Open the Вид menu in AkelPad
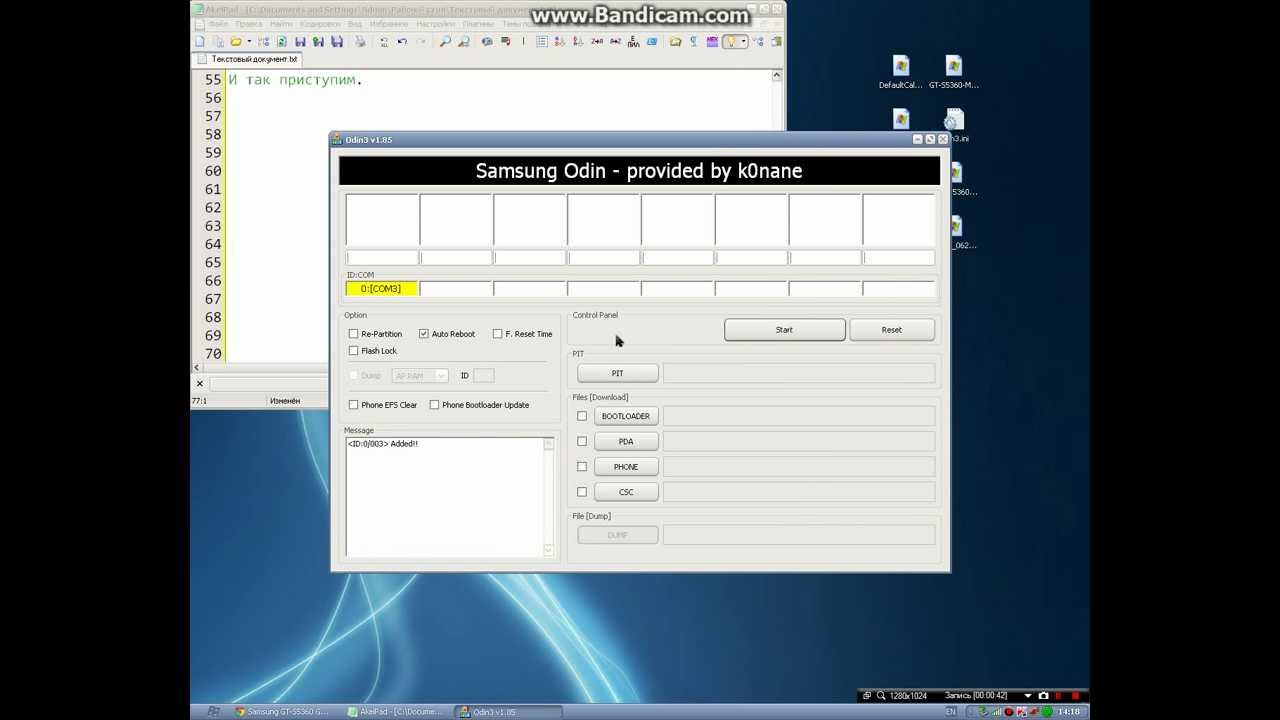The height and width of the screenshot is (720, 1280). point(355,23)
